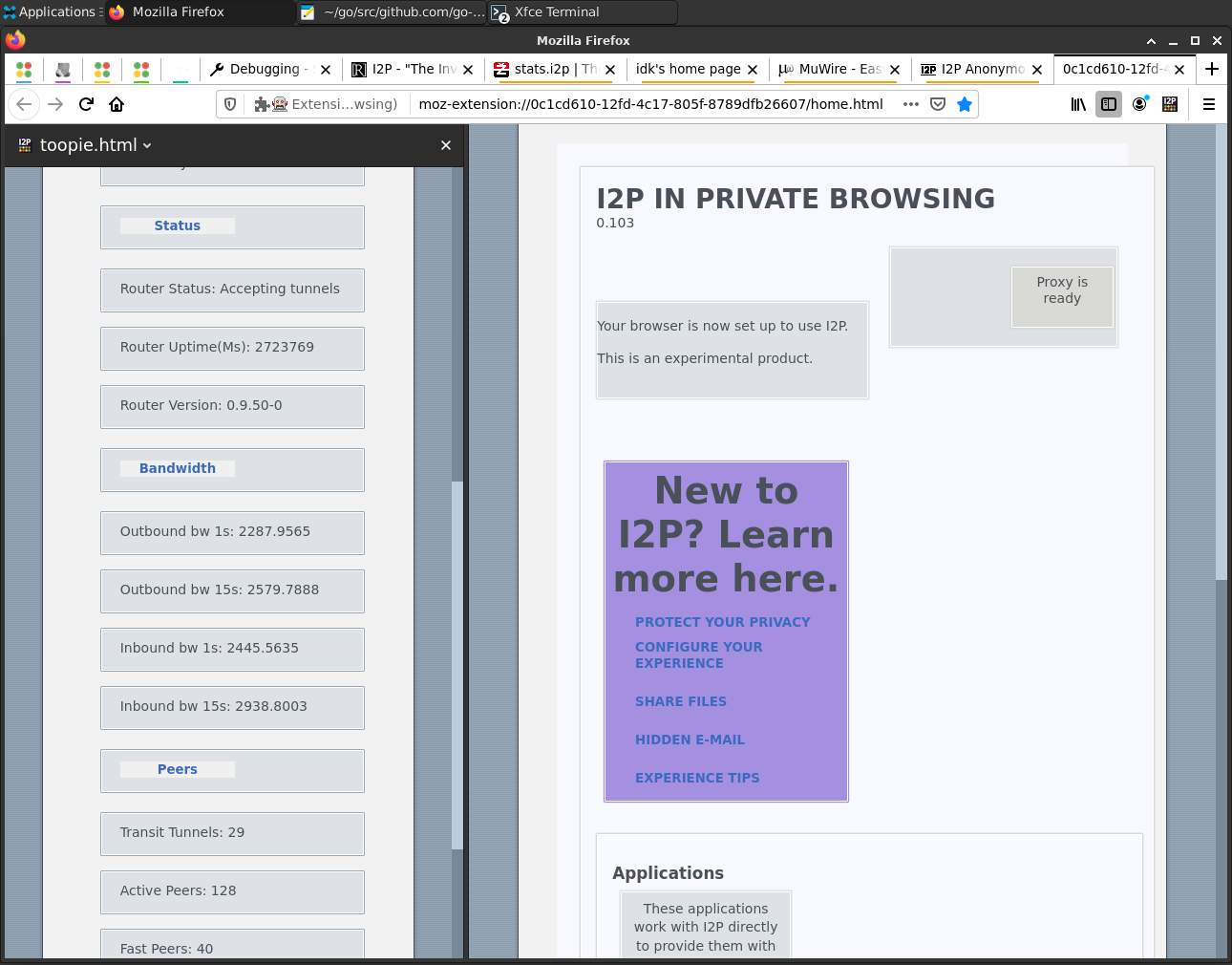Click I2P IN PRIVATE BROWSING heading
1232x965 pixels.
(796, 199)
